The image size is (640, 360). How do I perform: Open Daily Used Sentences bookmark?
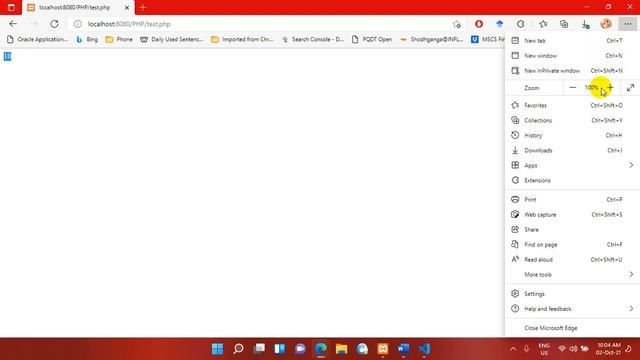[171, 39]
